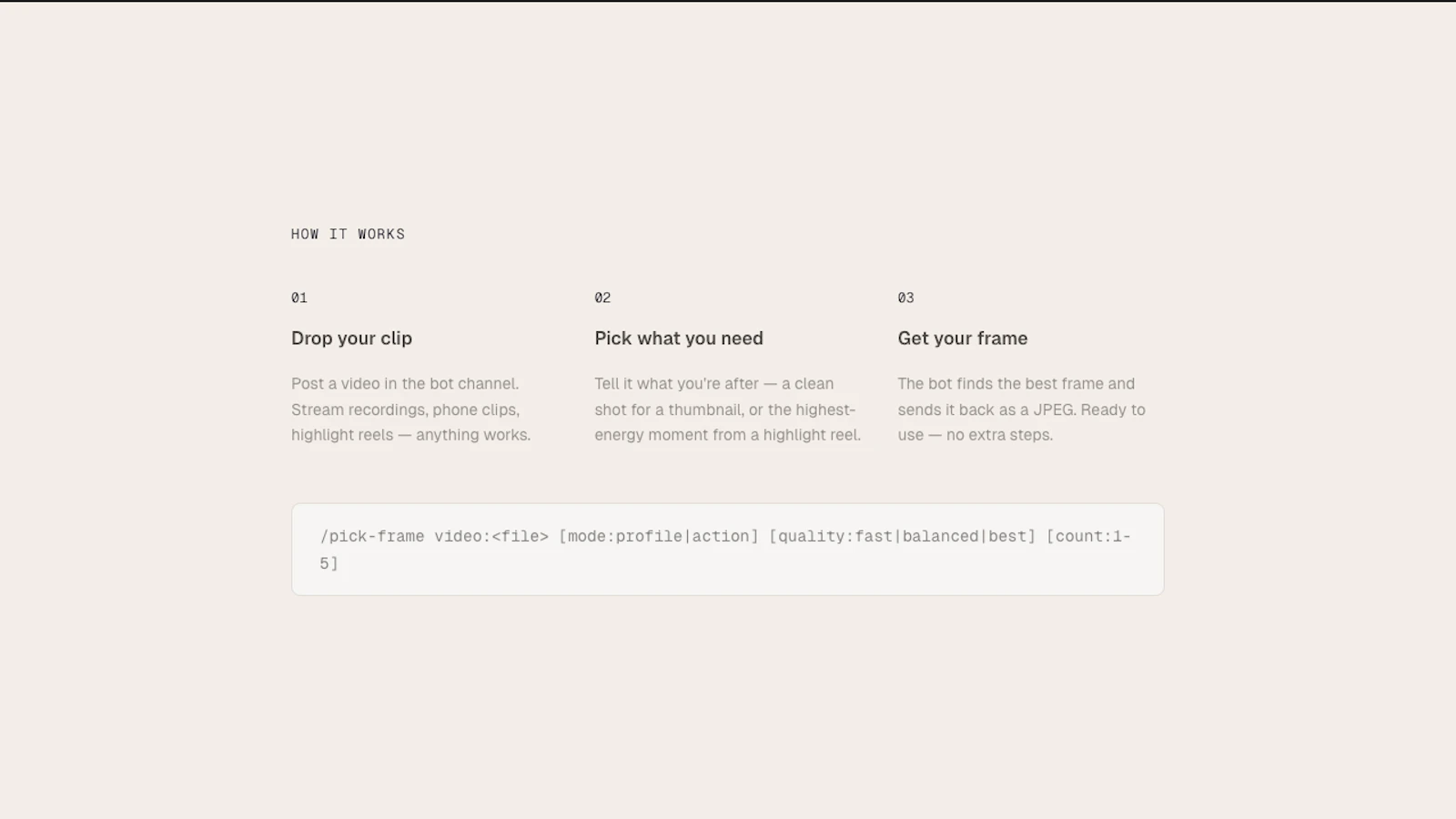This screenshot has height=819, width=1456.
Task: Click the "Post a video in the bot channel" paragraph
Action: 411,409
